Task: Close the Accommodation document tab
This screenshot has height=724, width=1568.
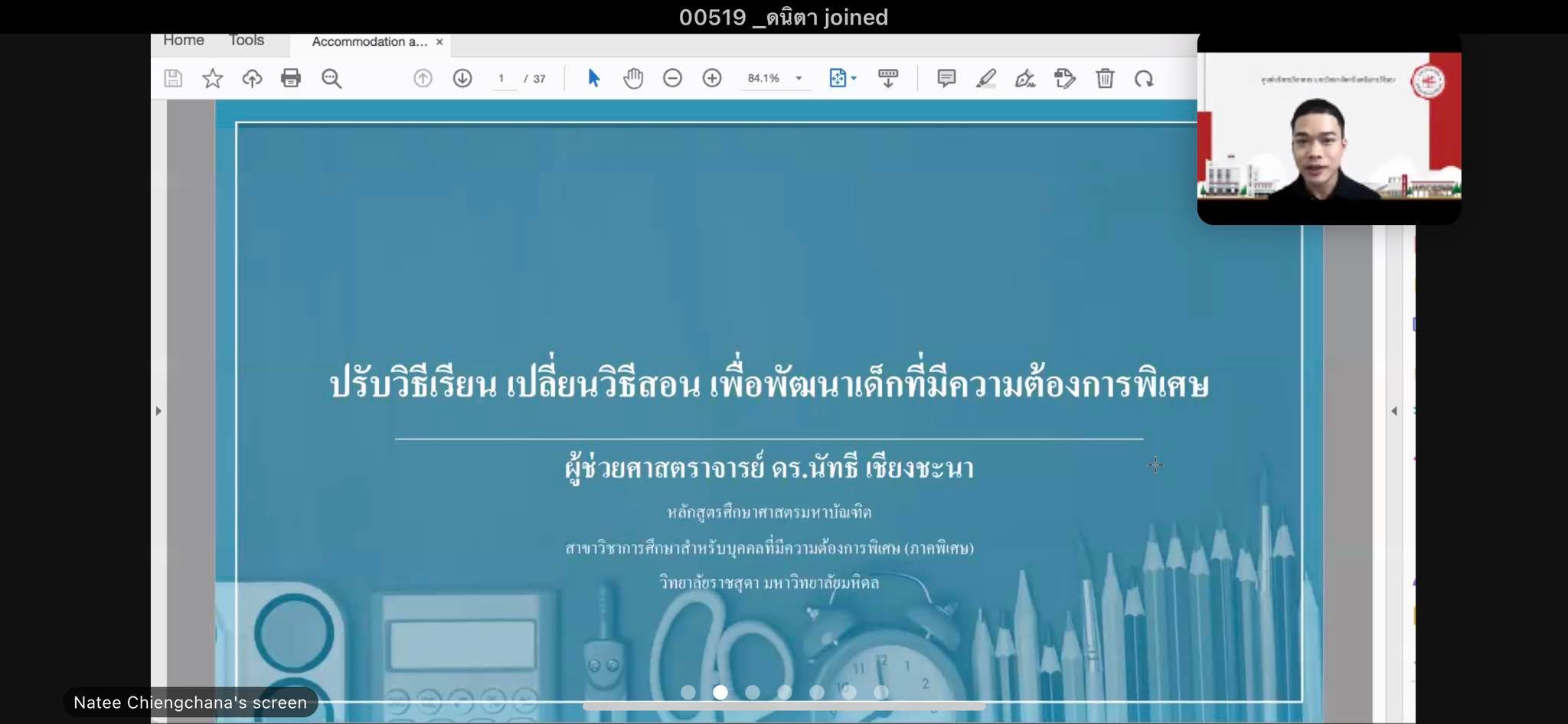Action: pyautogui.click(x=439, y=42)
